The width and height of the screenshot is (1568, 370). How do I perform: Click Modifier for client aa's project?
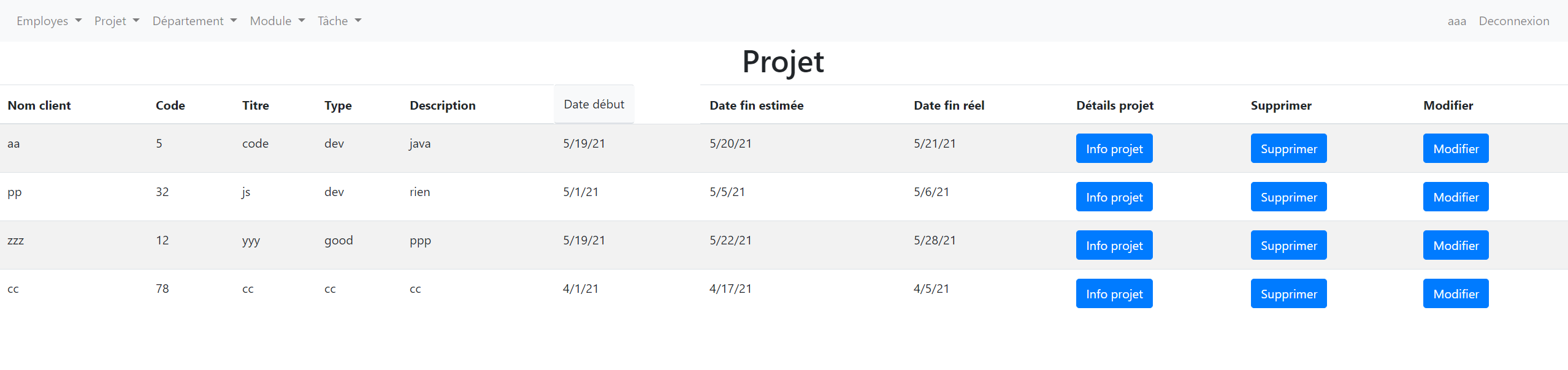pos(1456,148)
